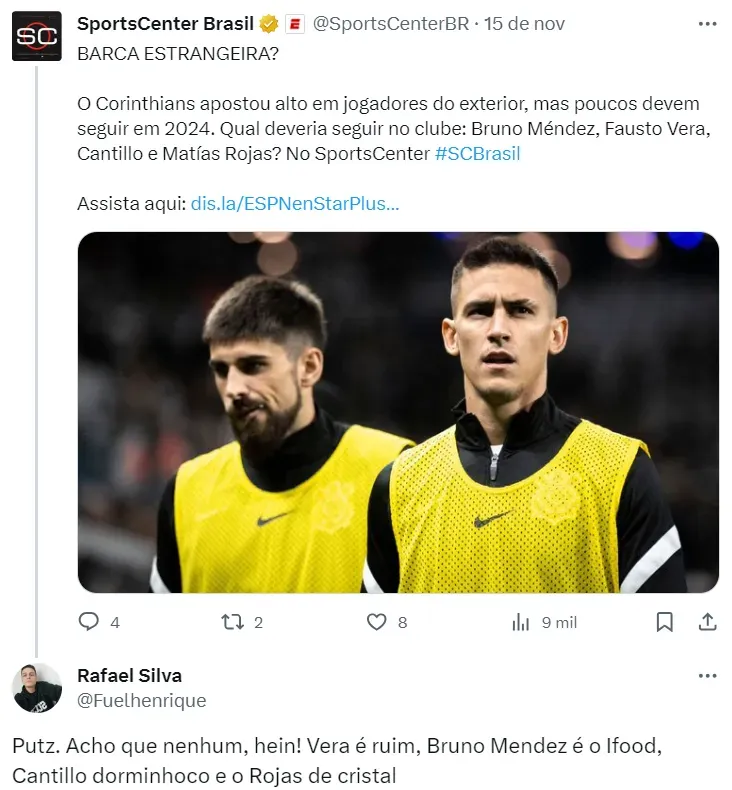732x790 pixels.
Task: Open the #SCBrasil hashtag
Action: pos(478,154)
